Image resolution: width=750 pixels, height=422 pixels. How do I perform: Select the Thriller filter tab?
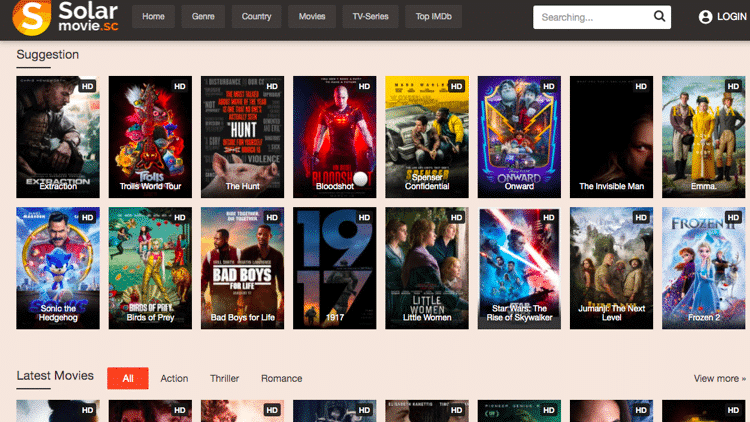224,378
